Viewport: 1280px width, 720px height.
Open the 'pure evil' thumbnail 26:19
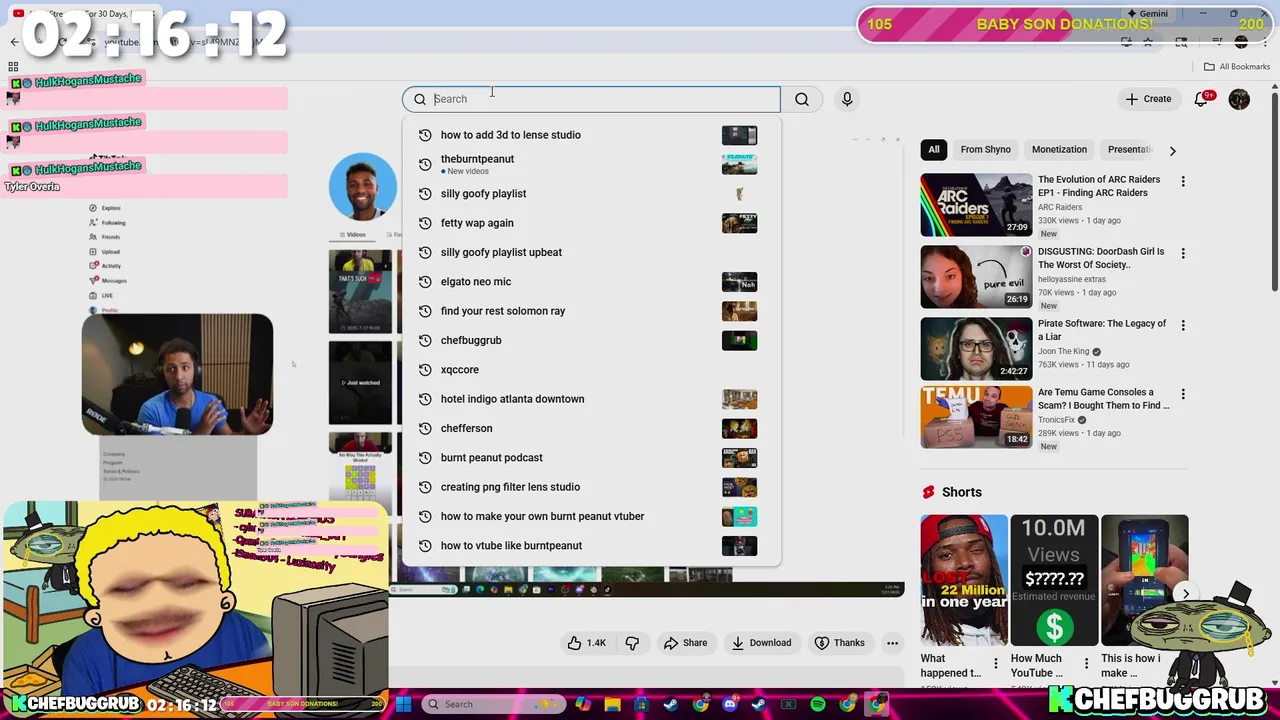tap(976, 277)
